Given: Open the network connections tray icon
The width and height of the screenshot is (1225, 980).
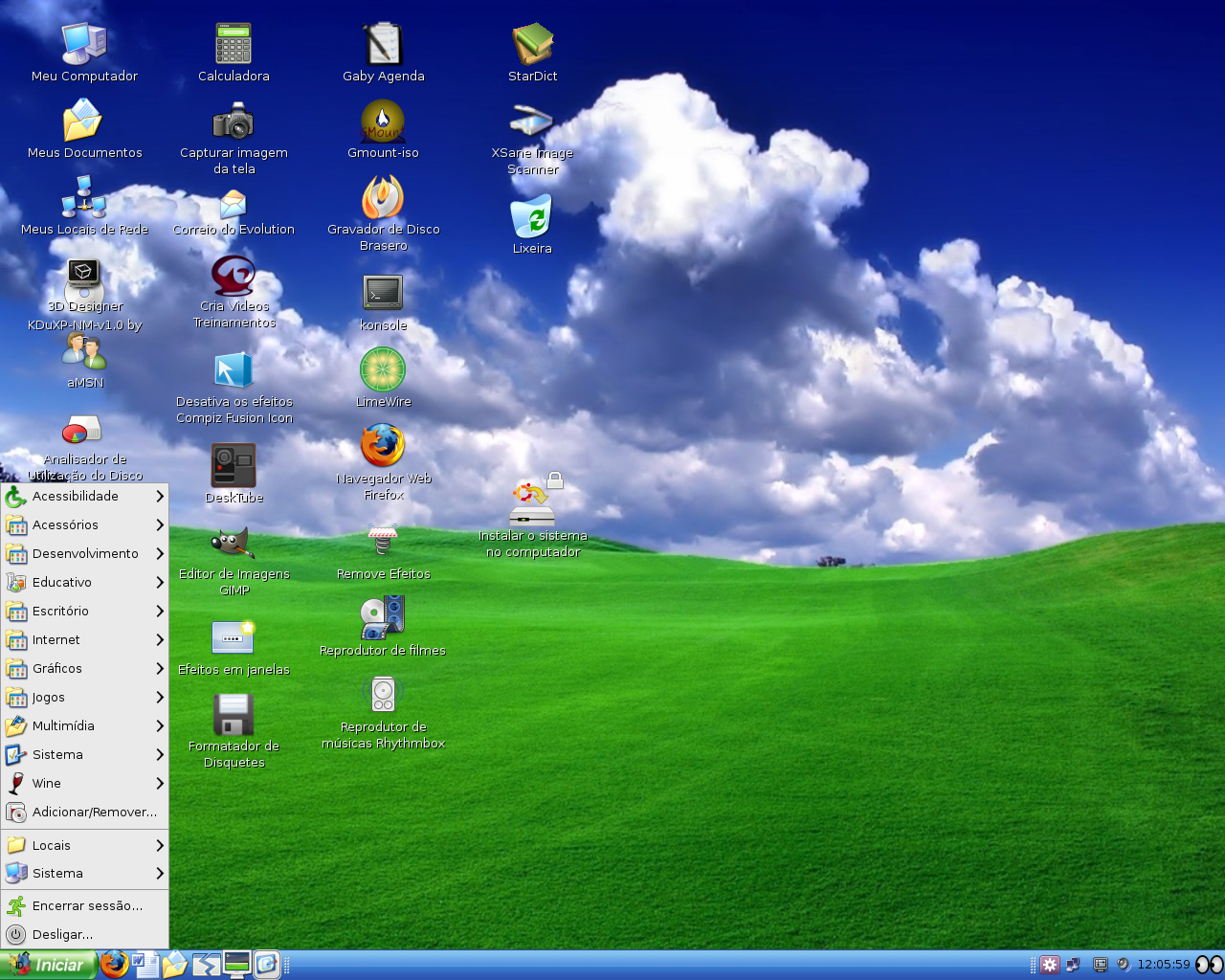Looking at the screenshot, I should tap(1074, 965).
